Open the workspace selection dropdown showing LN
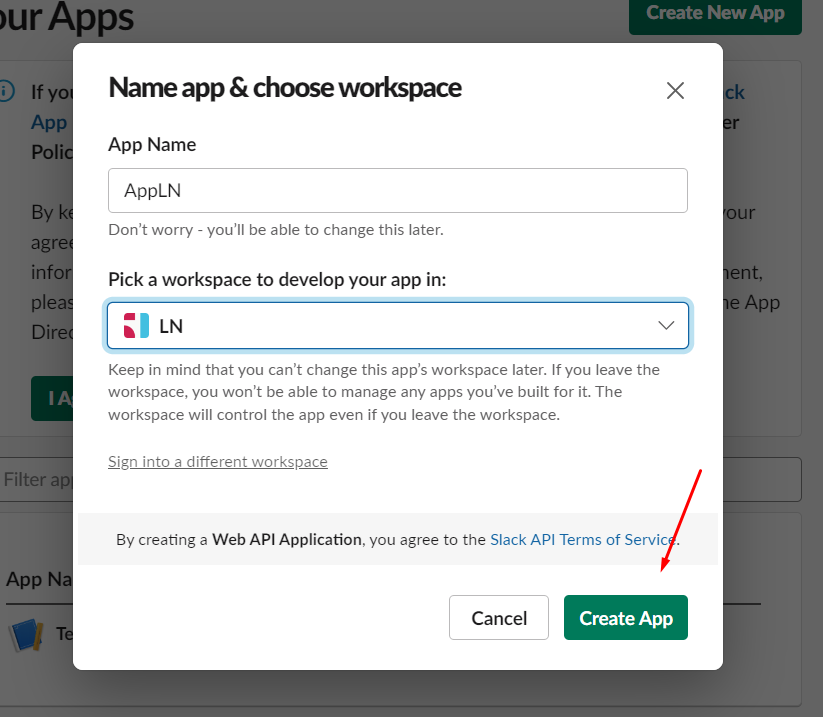Image resolution: width=823 pixels, height=717 pixels. pos(398,324)
